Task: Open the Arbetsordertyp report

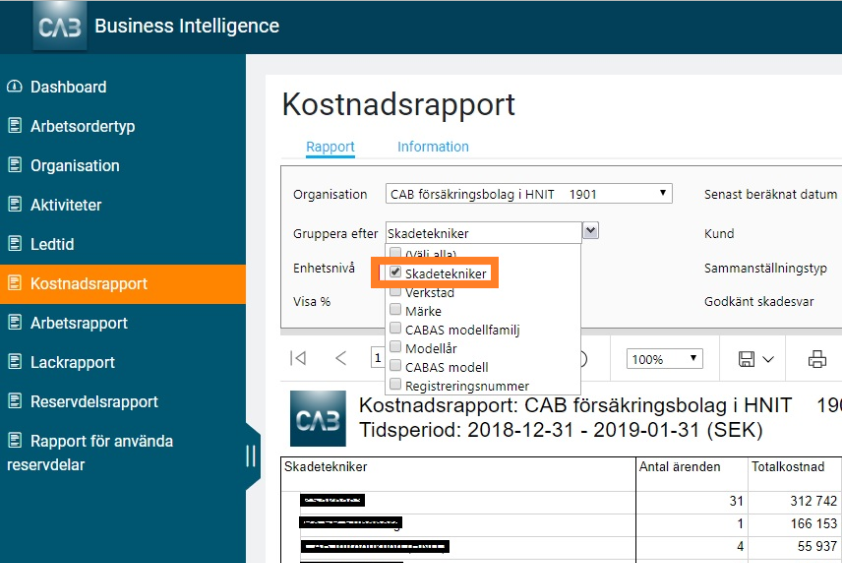Action: pyautogui.click(x=83, y=126)
